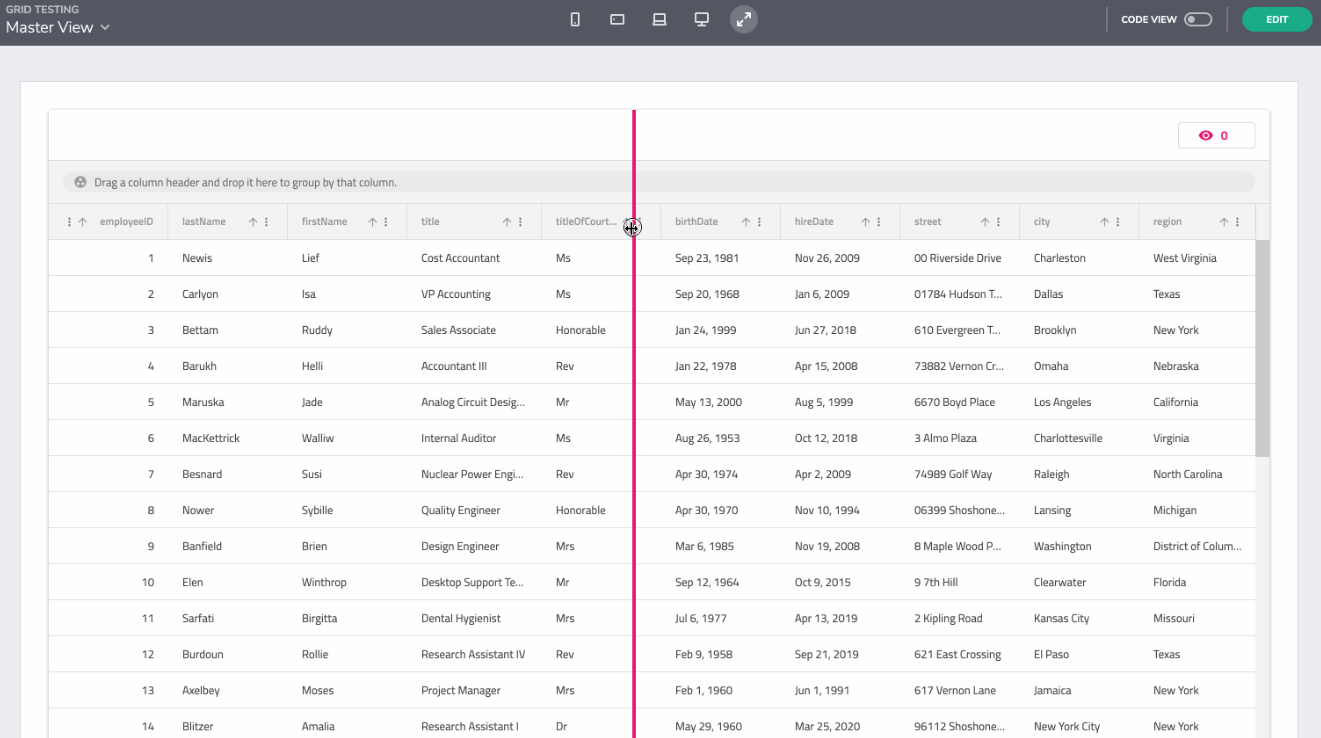Open the fullscreen expand icon
1321x738 pixels.
(x=743, y=18)
